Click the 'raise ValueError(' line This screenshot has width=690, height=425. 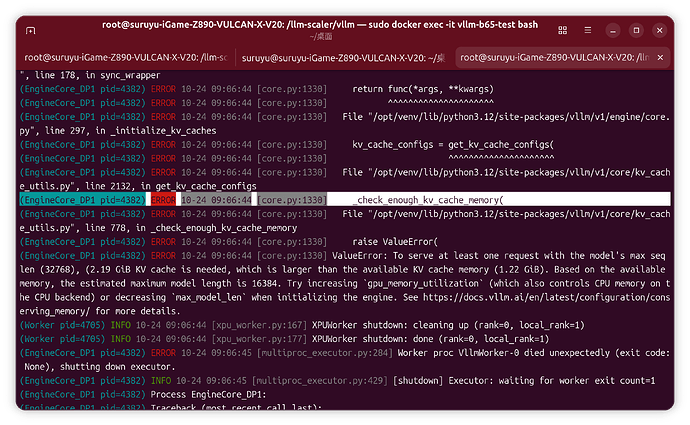point(395,242)
